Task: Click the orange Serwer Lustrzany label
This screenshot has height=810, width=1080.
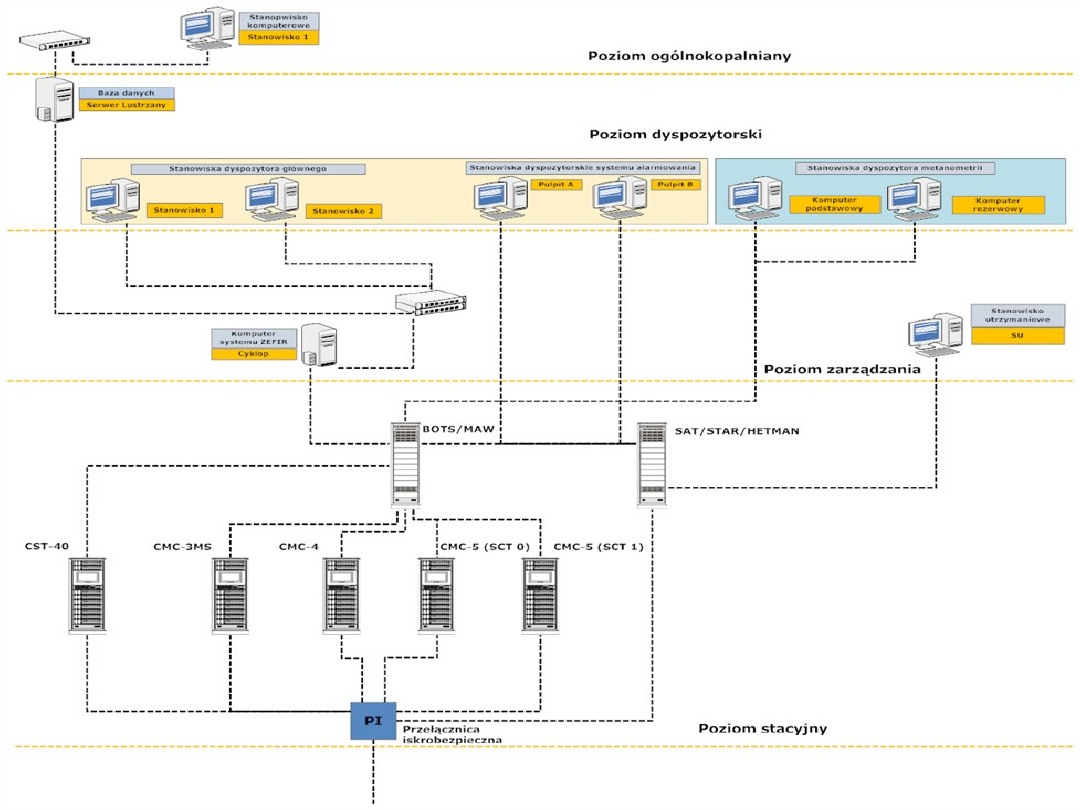Action: point(135,104)
